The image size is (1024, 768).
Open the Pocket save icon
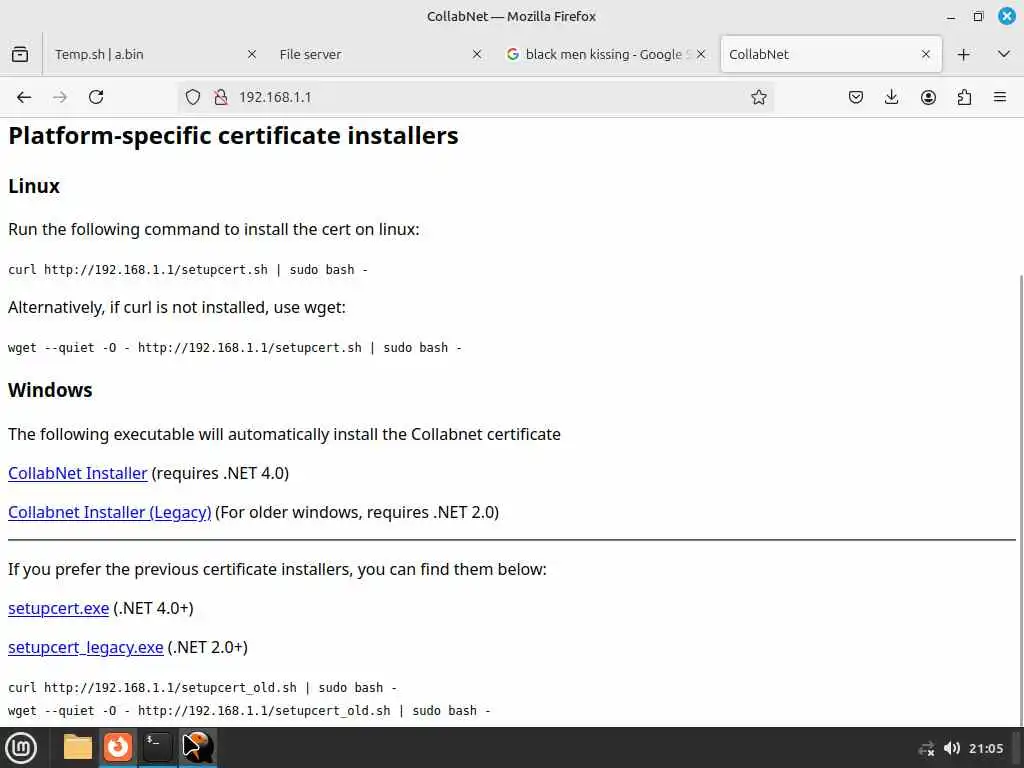click(856, 97)
